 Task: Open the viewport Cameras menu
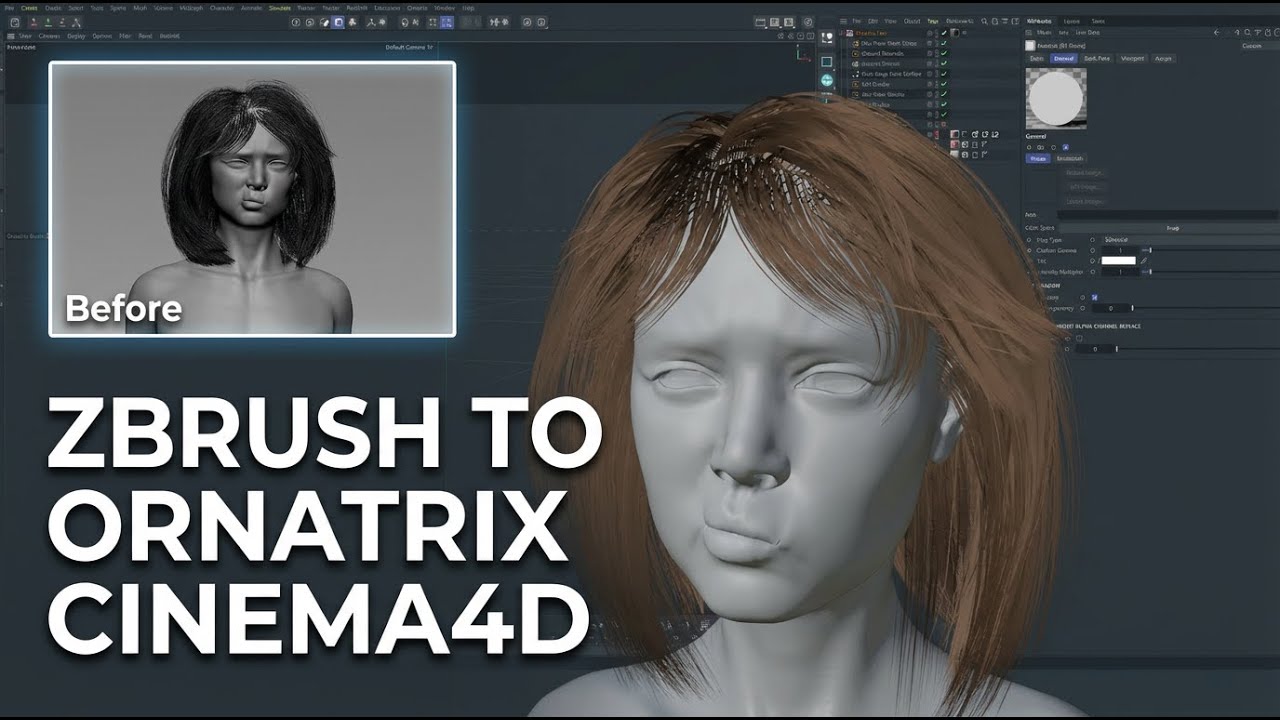pyautogui.click(x=49, y=36)
